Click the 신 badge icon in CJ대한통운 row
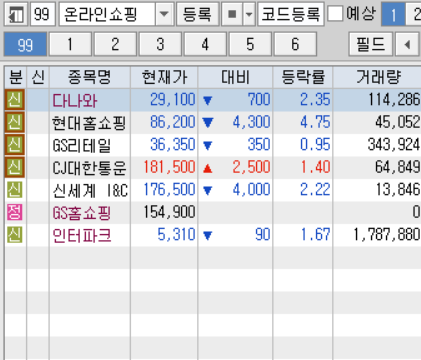The height and width of the screenshot is (360, 421). click(15, 167)
